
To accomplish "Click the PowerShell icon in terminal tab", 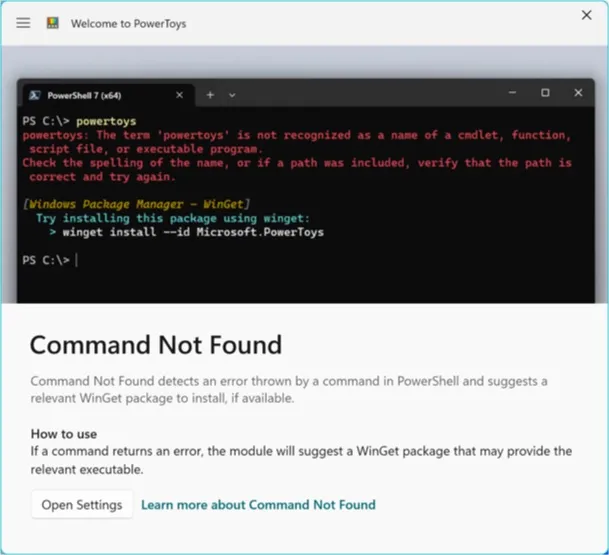I will point(34,94).
